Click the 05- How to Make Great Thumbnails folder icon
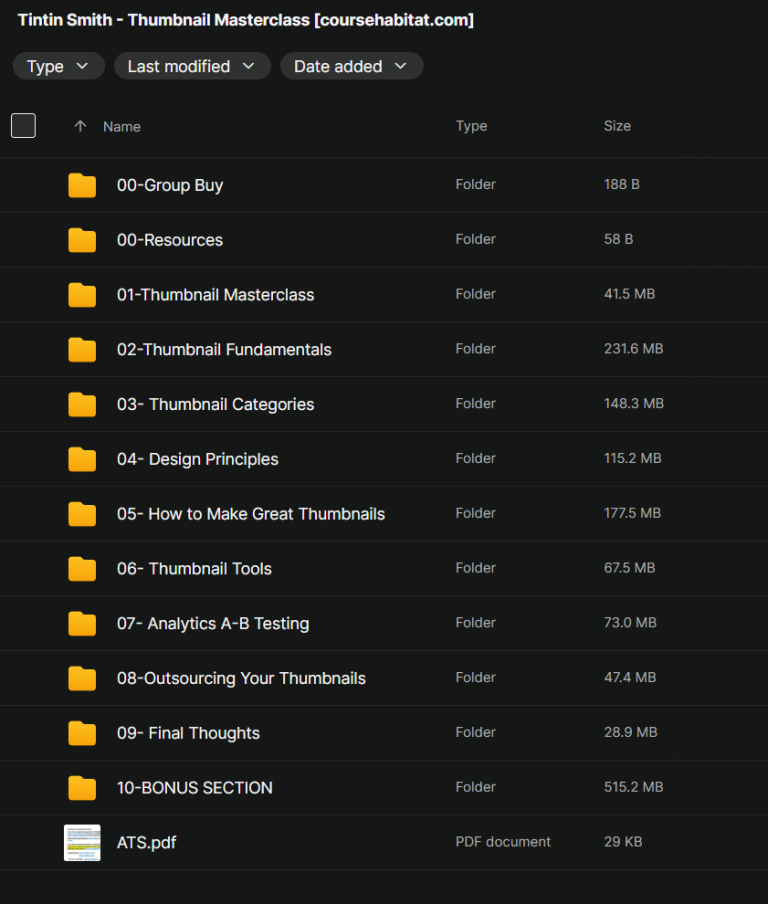The width and height of the screenshot is (768, 904). point(82,514)
